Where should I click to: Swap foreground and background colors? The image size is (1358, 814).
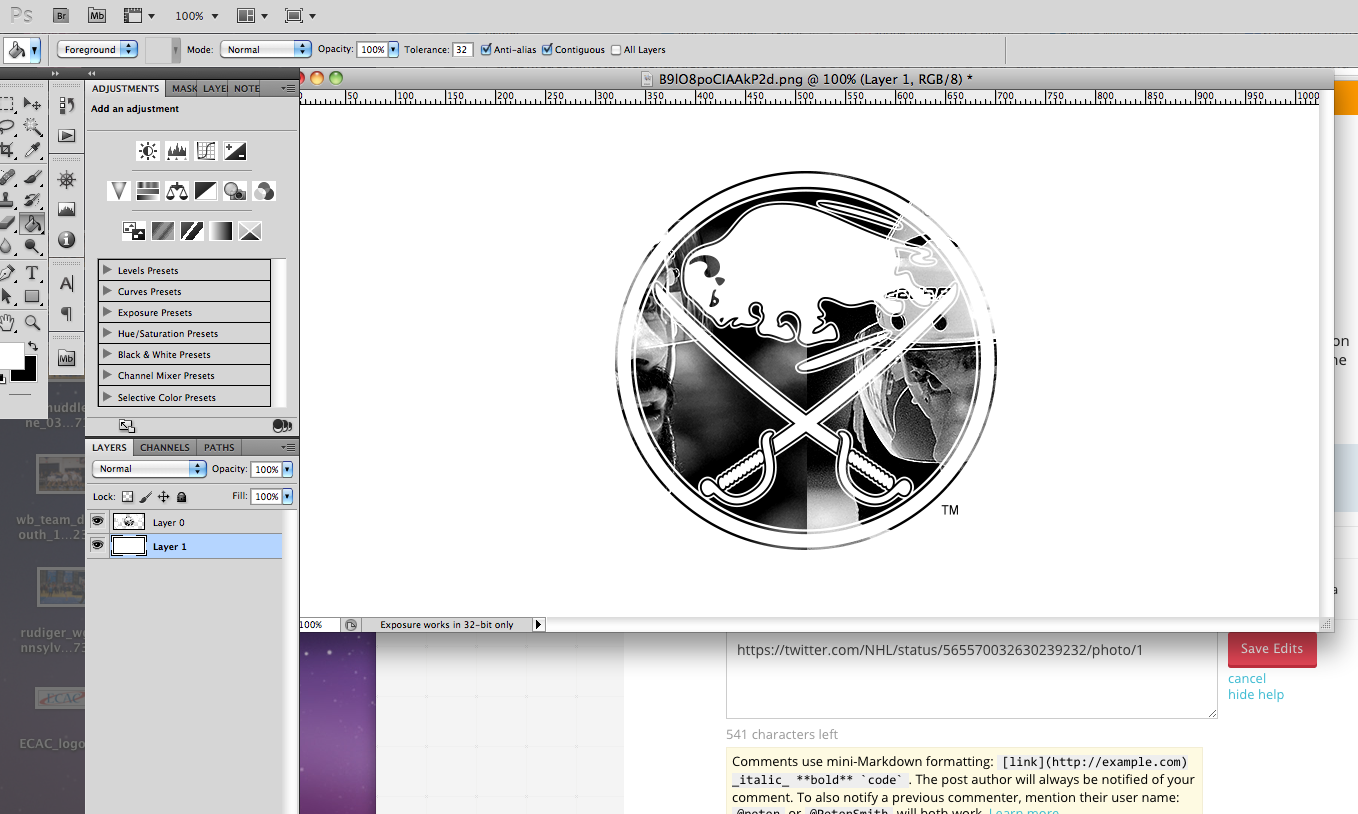(x=32, y=346)
